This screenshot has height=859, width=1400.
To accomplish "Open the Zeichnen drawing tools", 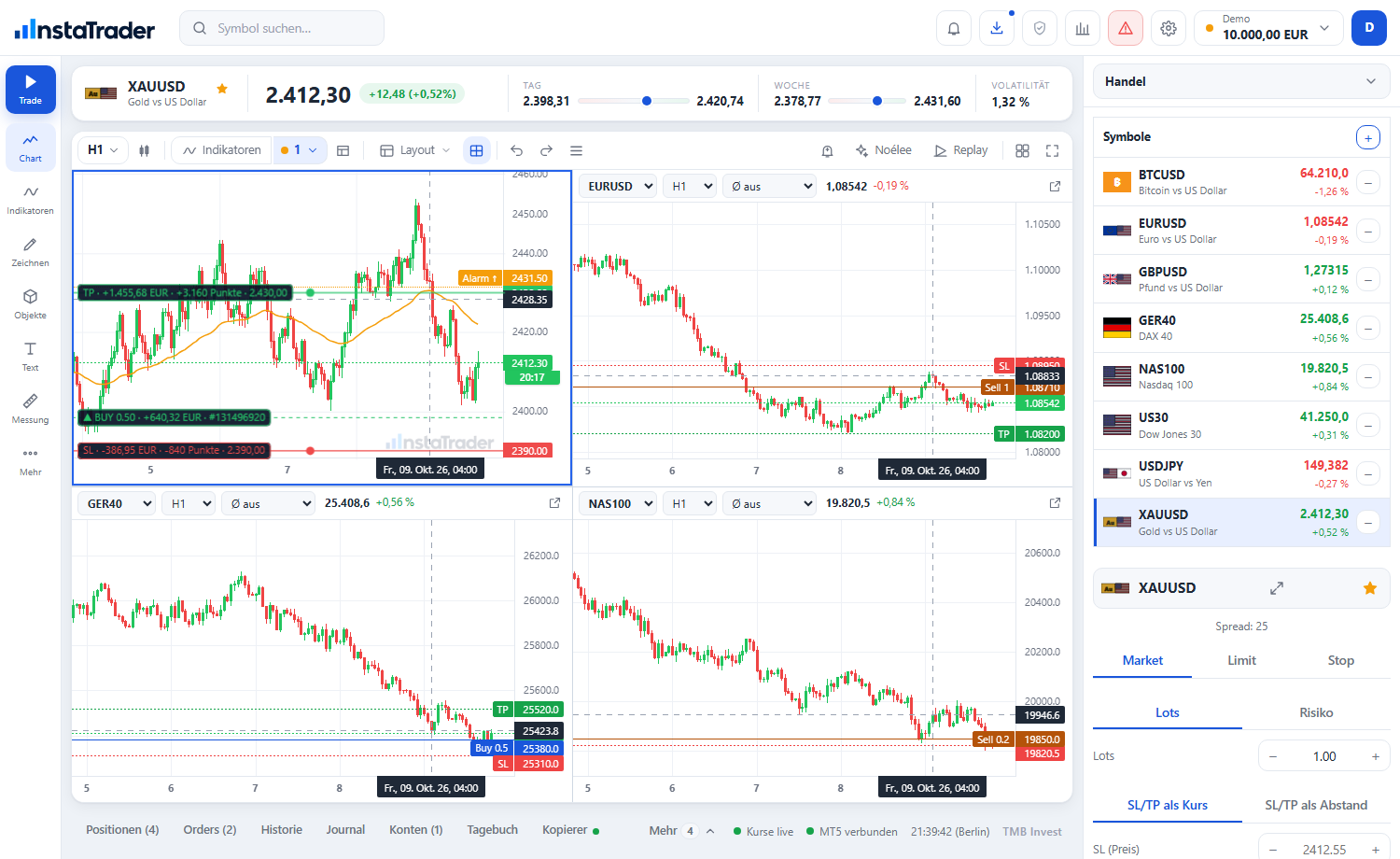I will (30, 252).
